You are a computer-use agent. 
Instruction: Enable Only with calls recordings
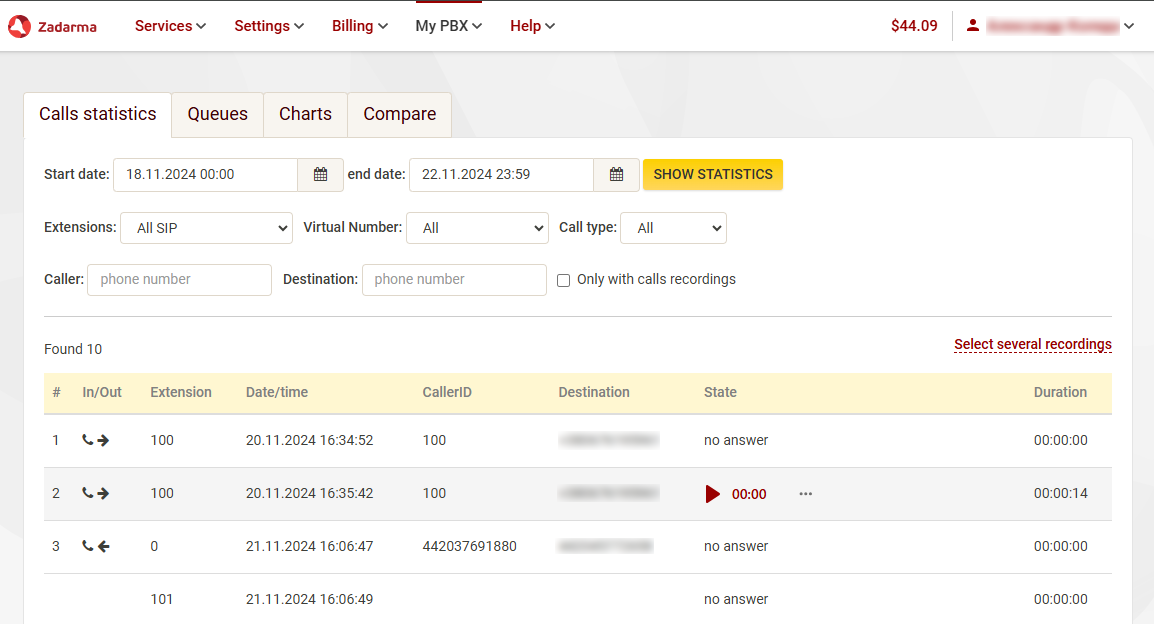[563, 280]
